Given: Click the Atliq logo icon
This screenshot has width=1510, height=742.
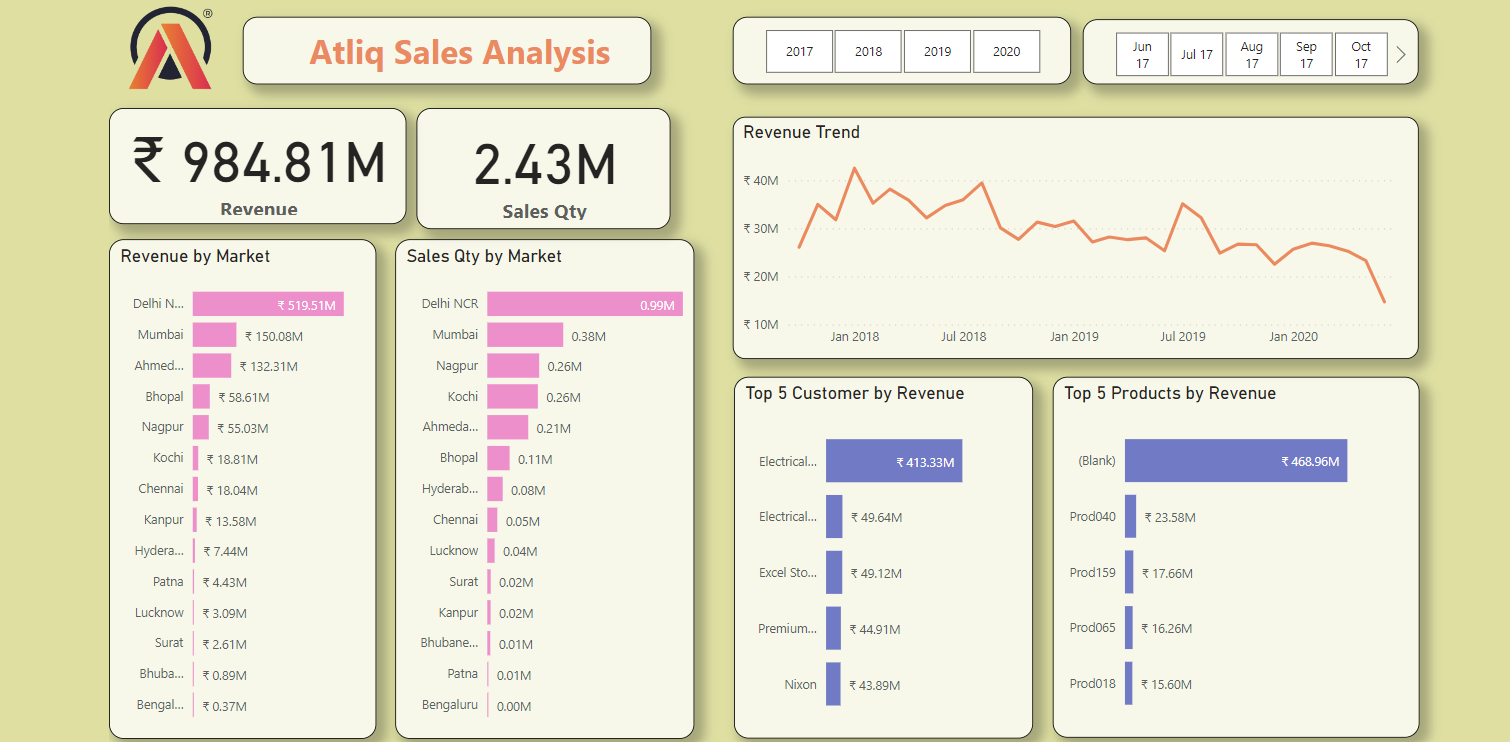Looking at the screenshot, I should tap(170, 50).
